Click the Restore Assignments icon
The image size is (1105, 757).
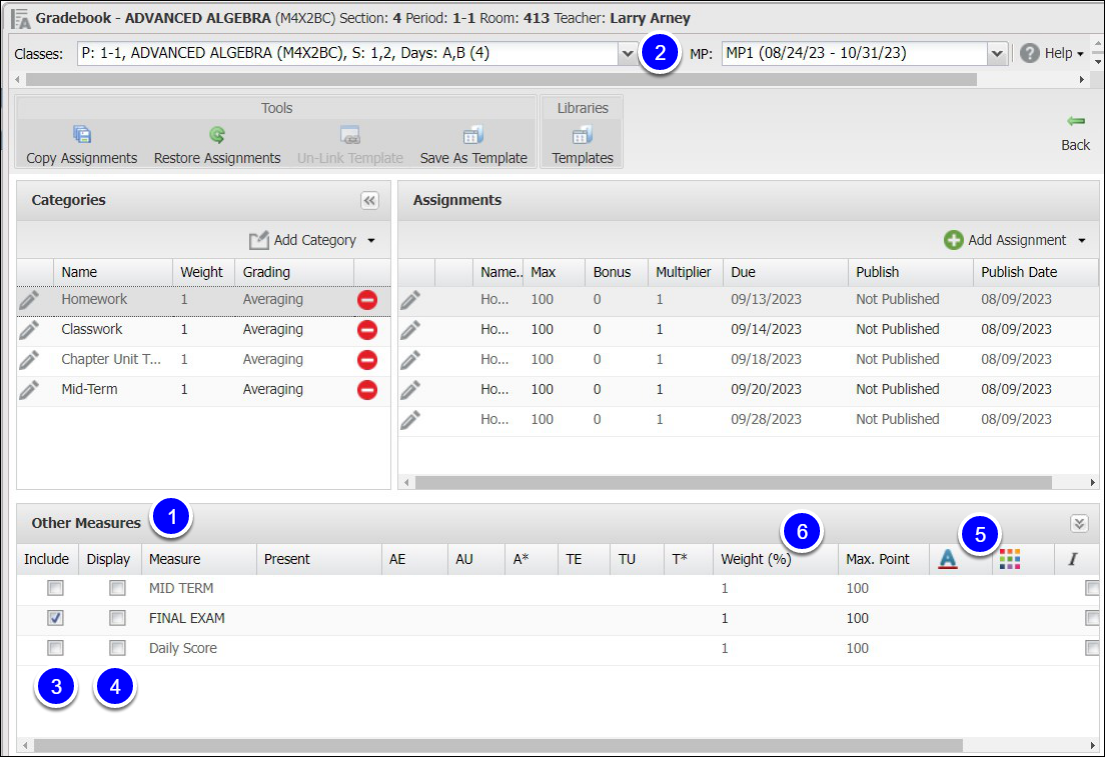pyautogui.click(x=217, y=134)
